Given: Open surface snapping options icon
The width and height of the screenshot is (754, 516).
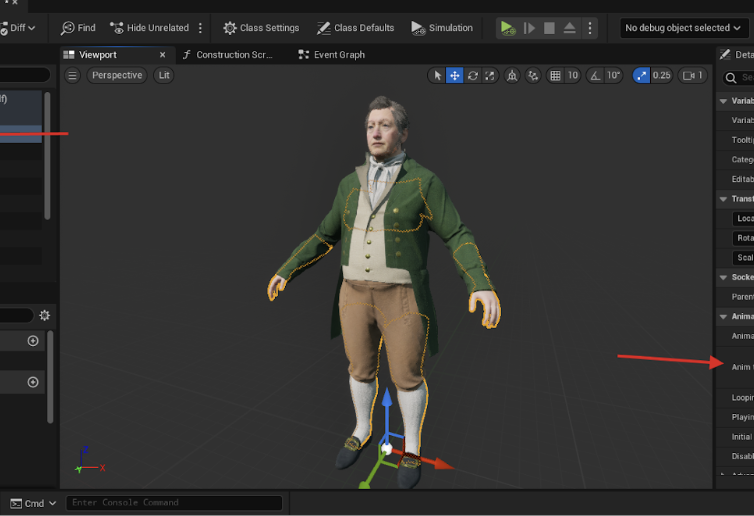Looking at the screenshot, I should [533, 76].
